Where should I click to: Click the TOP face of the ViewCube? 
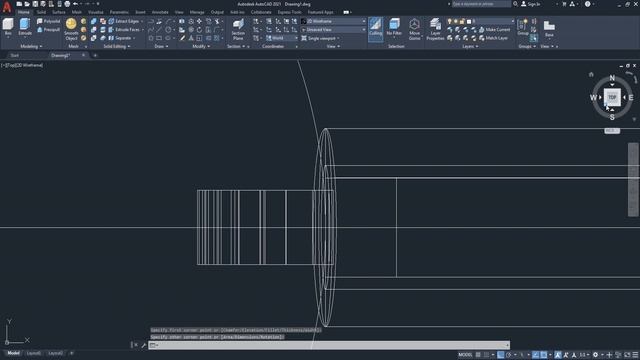click(x=612, y=97)
